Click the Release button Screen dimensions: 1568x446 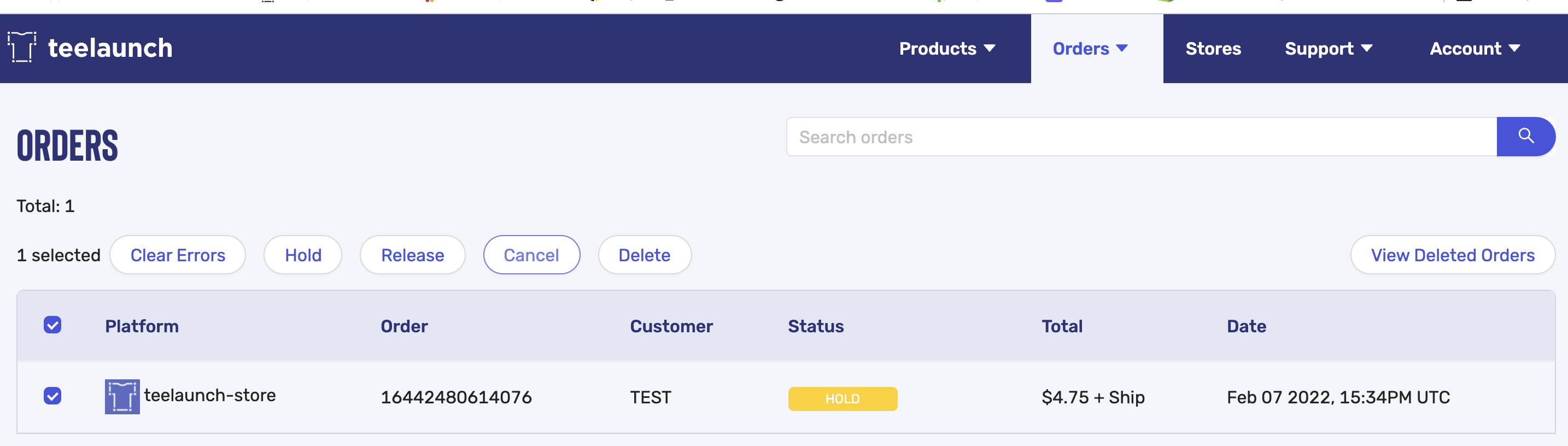(412, 255)
